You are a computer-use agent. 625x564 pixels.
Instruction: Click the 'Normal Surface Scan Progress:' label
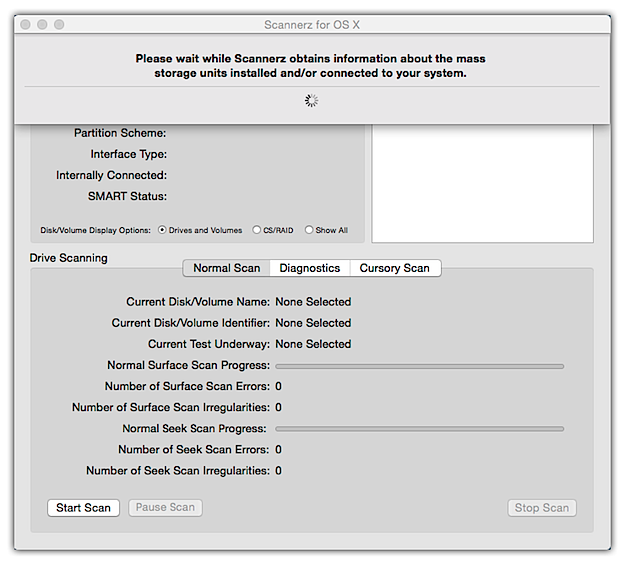pyautogui.click(x=189, y=365)
